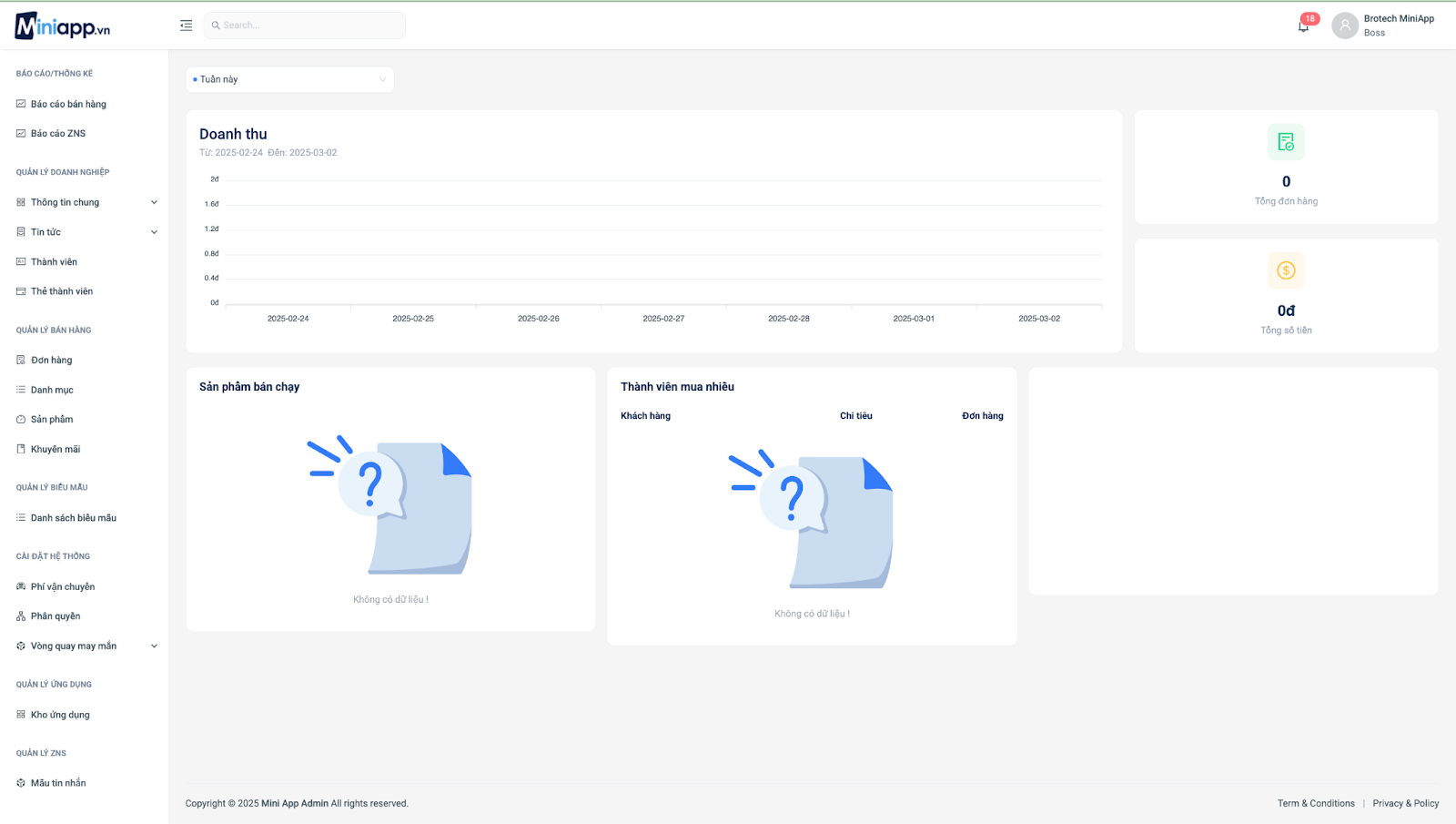Click the Brotech MiniApp account name
Screen dimensions: 1456x824
click(1399, 18)
